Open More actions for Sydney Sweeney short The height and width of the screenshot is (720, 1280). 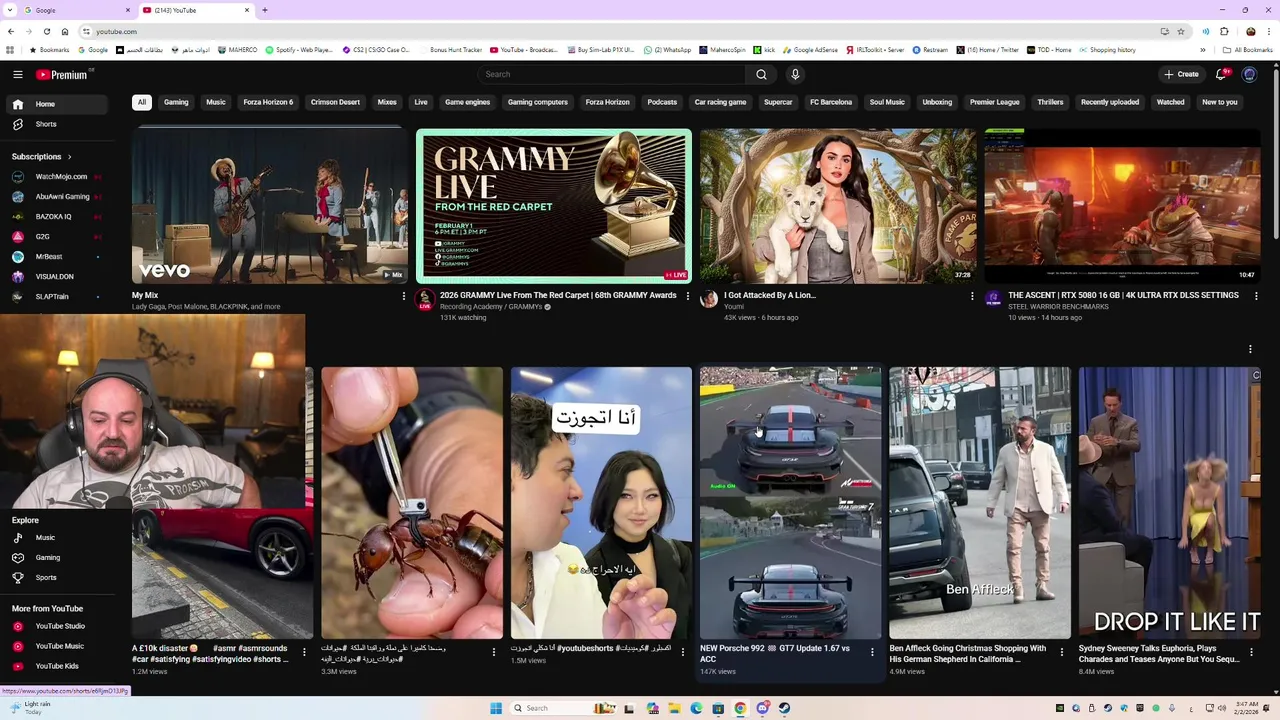coord(1250,652)
